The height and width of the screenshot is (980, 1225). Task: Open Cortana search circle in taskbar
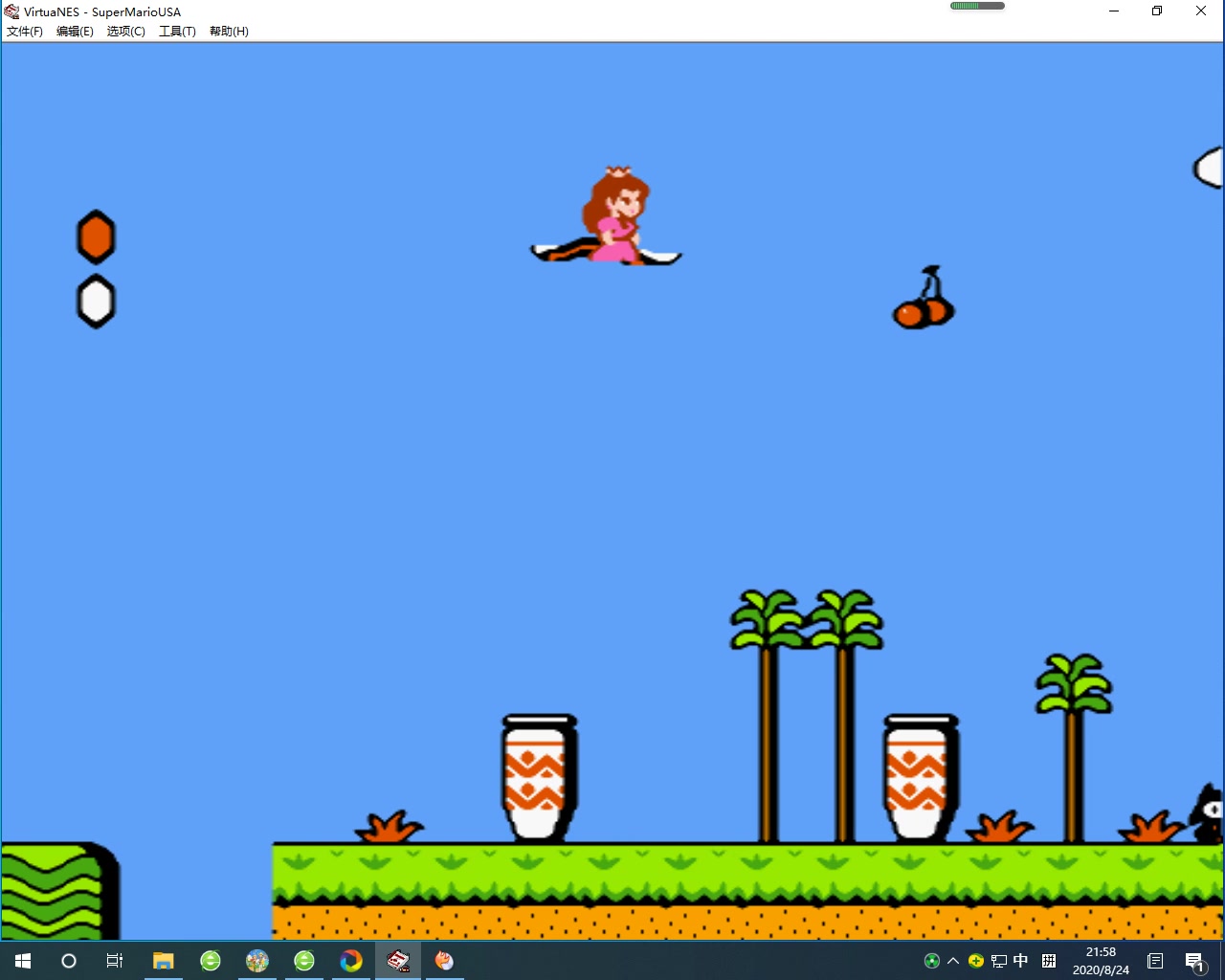pyautogui.click(x=69, y=961)
